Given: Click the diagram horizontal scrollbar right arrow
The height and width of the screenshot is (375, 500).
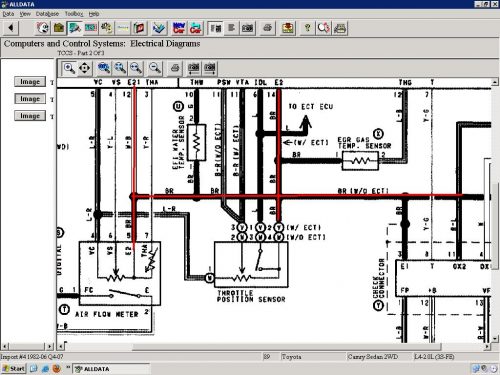Looking at the screenshot, I should (487, 347).
